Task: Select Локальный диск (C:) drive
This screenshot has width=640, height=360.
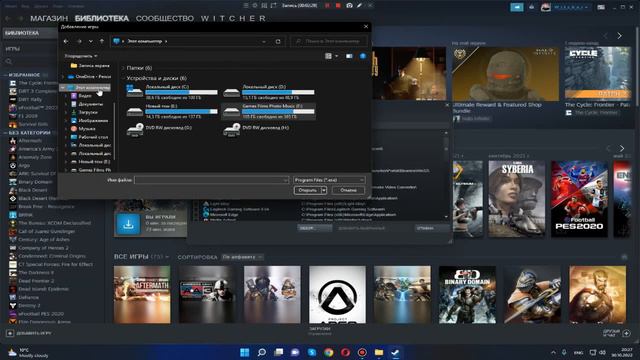Action: point(172,92)
